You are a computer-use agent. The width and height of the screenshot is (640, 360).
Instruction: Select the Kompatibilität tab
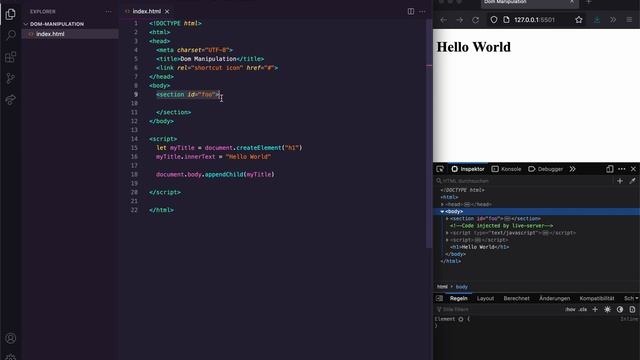tap(597, 298)
